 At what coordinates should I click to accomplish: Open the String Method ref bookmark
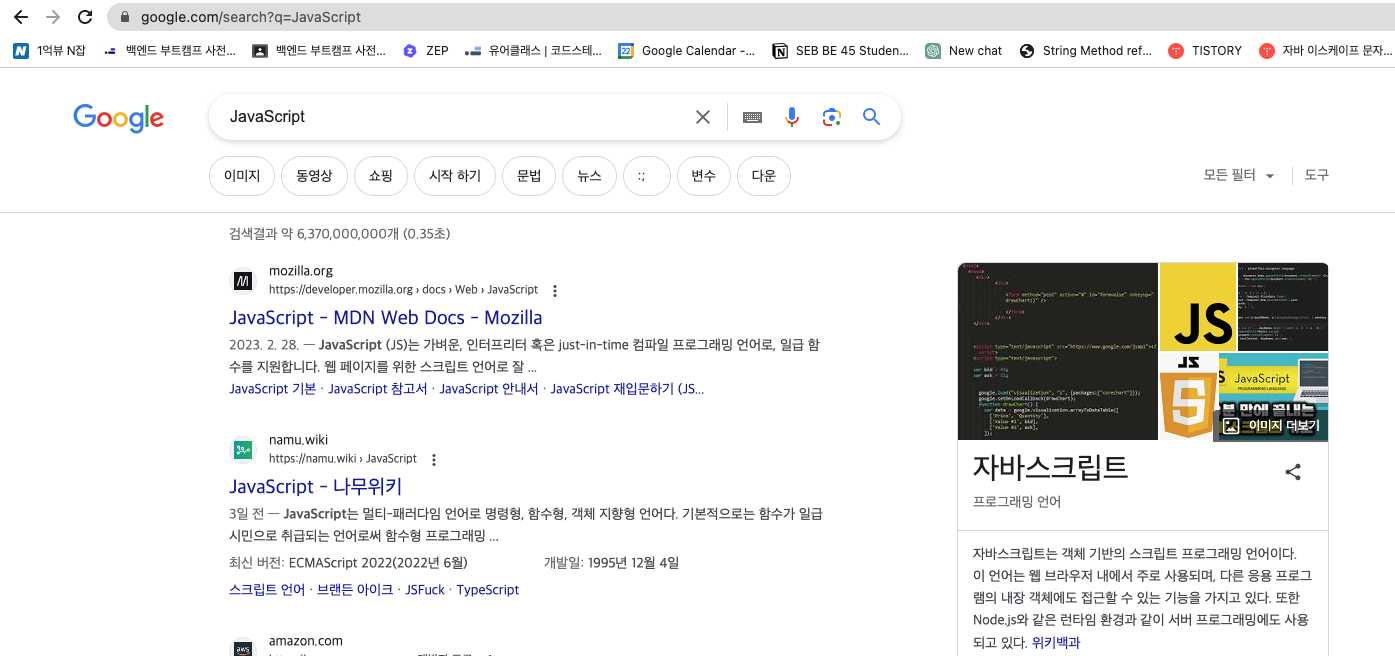coord(1086,50)
